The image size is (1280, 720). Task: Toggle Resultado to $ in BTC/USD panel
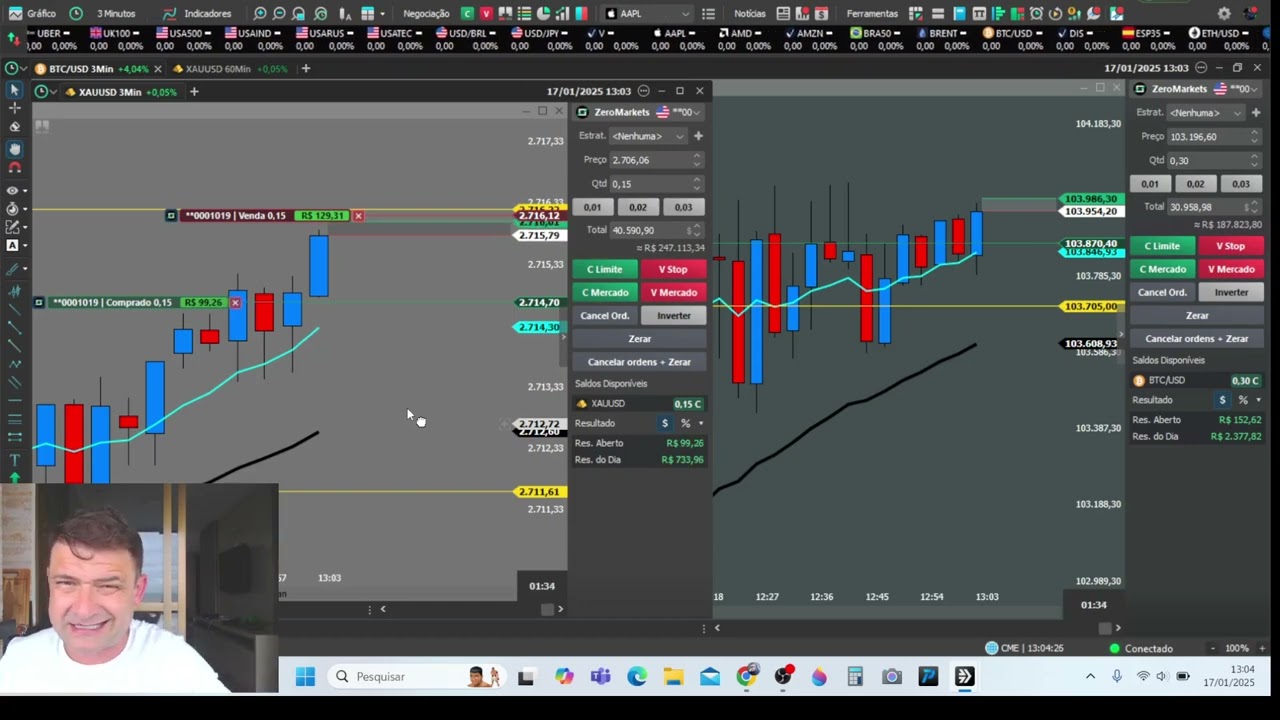(1222, 400)
